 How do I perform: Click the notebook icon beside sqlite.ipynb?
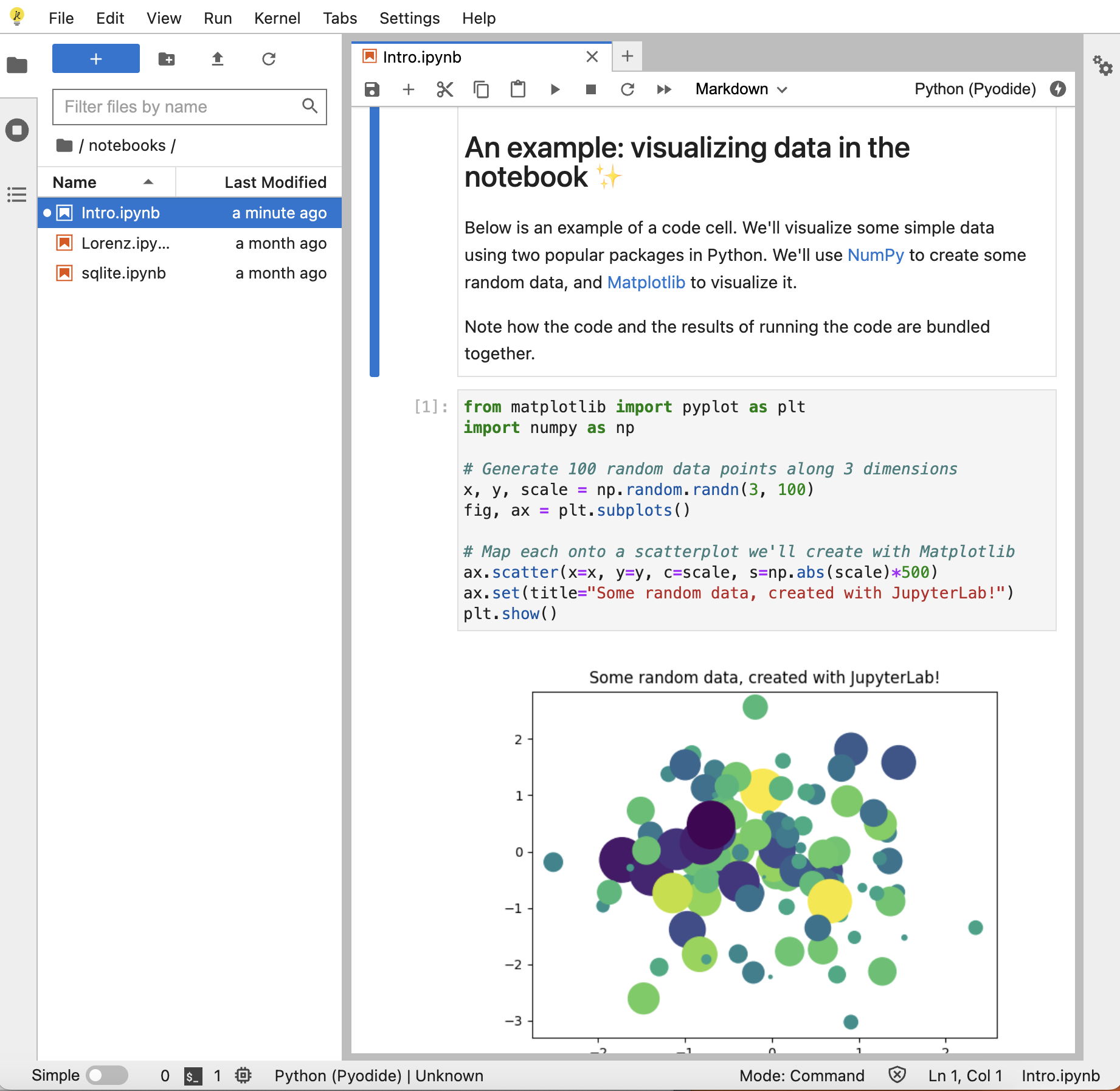(64, 273)
